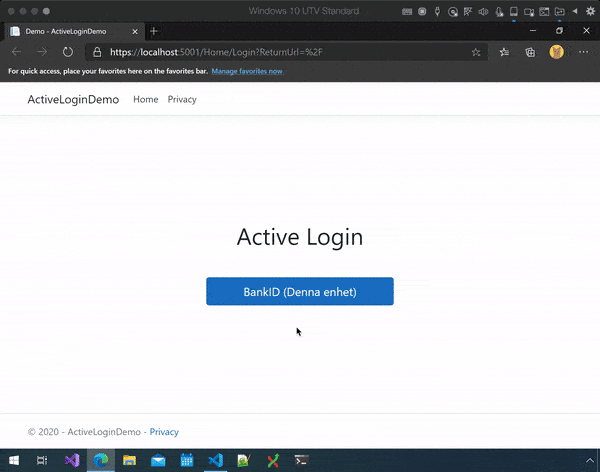Reload the page with the refresh icon
The width and height of the screenshot is (600, 472).
coord(68,52)
